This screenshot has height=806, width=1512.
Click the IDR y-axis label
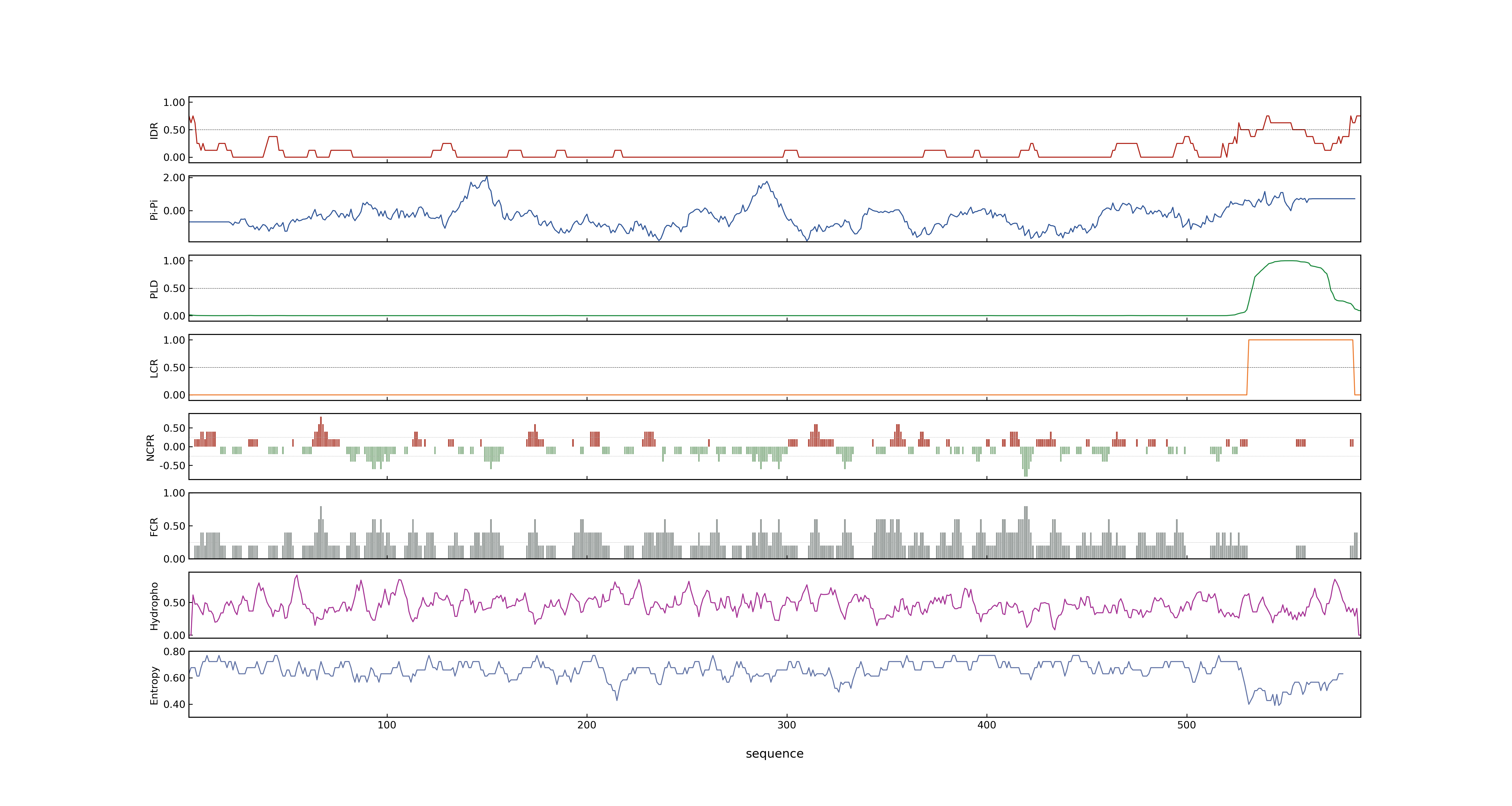pyautogui.click(x=154, y=130)
